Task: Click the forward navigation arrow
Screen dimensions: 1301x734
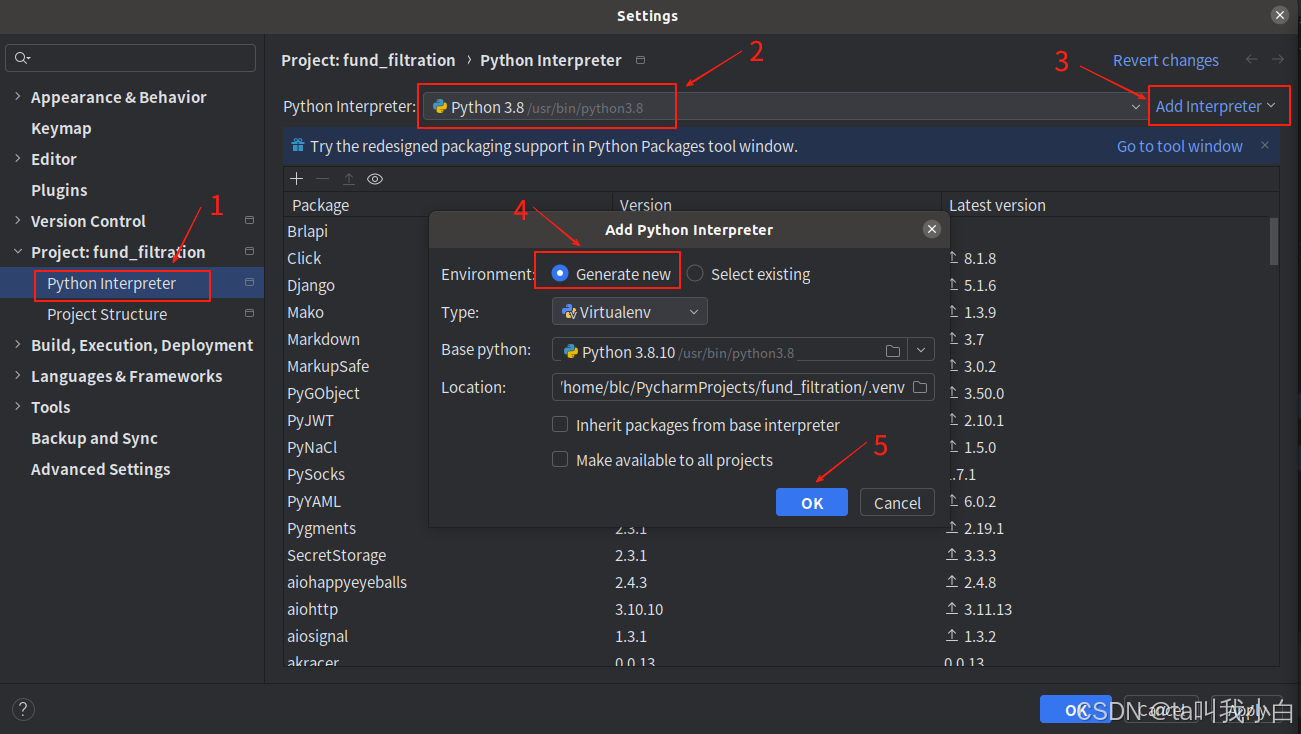Action: click(x=1278, y=60)
